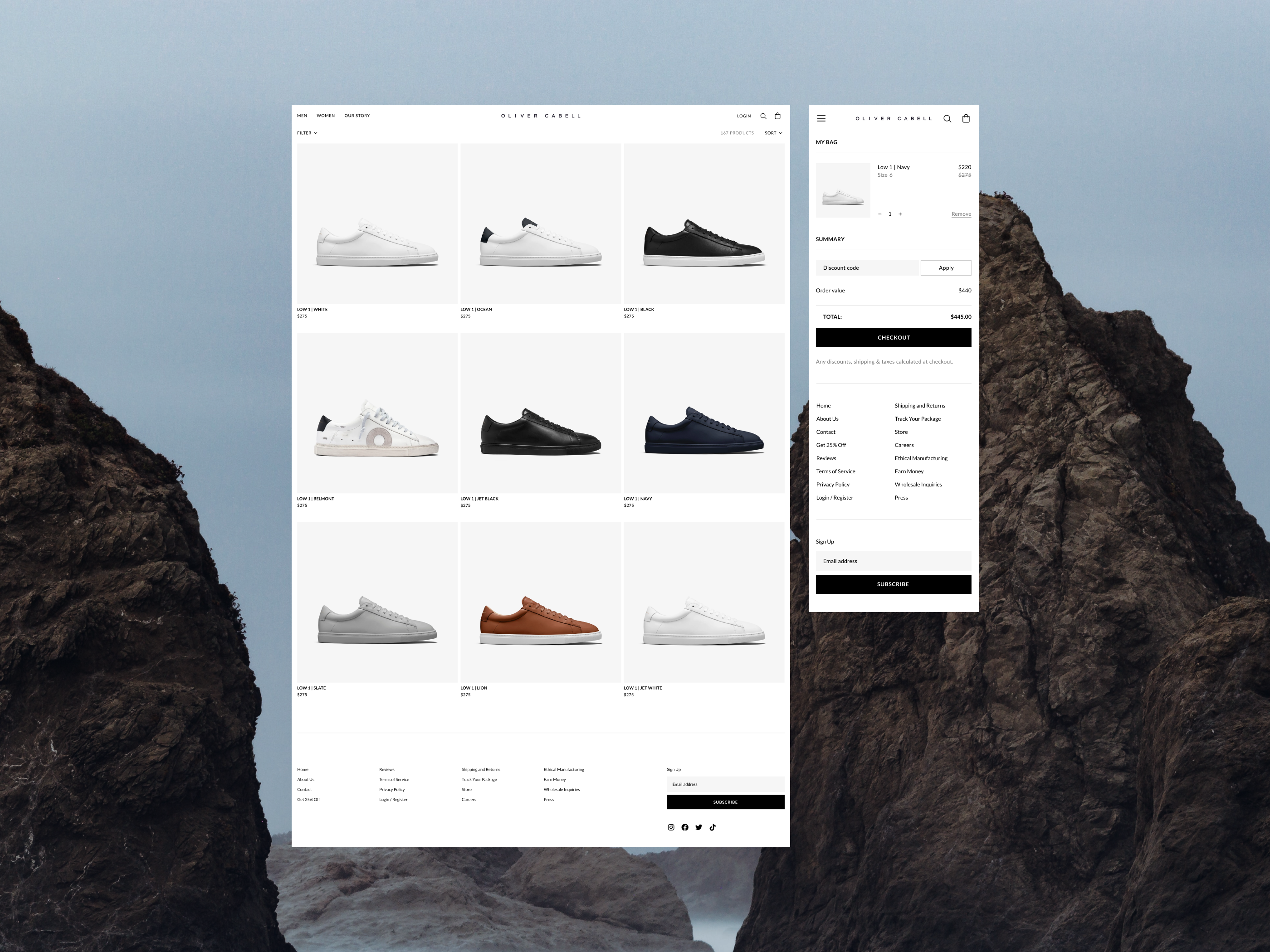Image resolution: width=1270 pixels, height=952 pixels.
Task: Open the shopping bag icon in the desktop header
Action: click(778, 115)
